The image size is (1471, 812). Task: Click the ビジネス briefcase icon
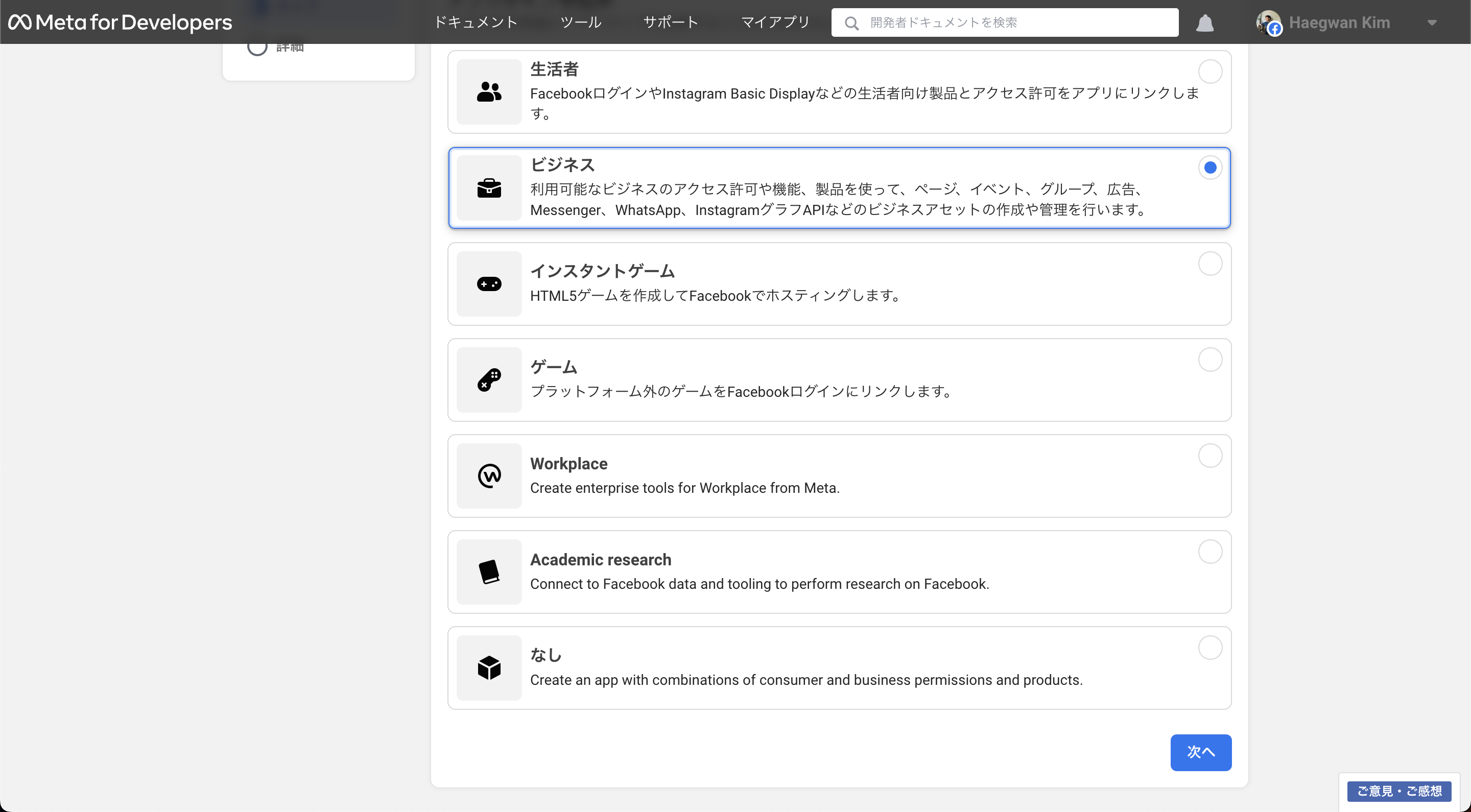[489, 188]
